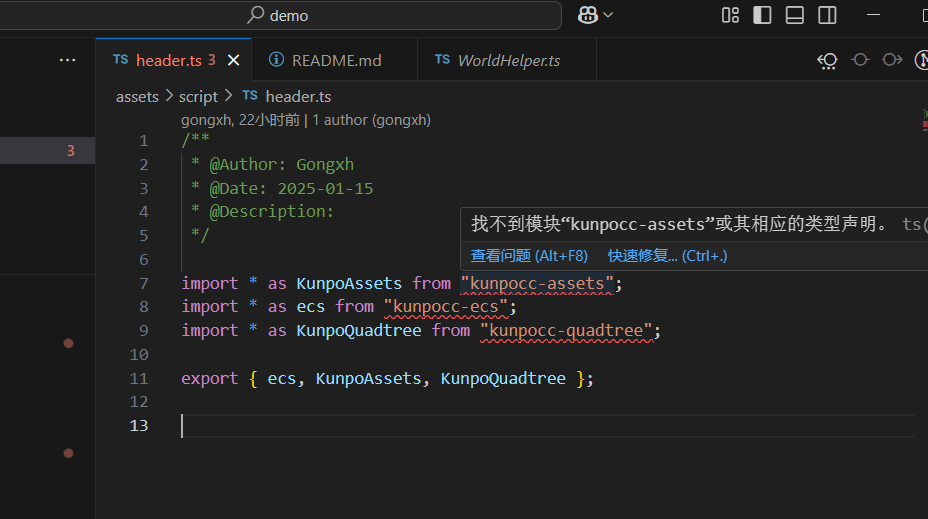The width and height of the screenshot is (928, 519).
Task: Switch to the README.md tab
Action: click(x=336, y=60)
